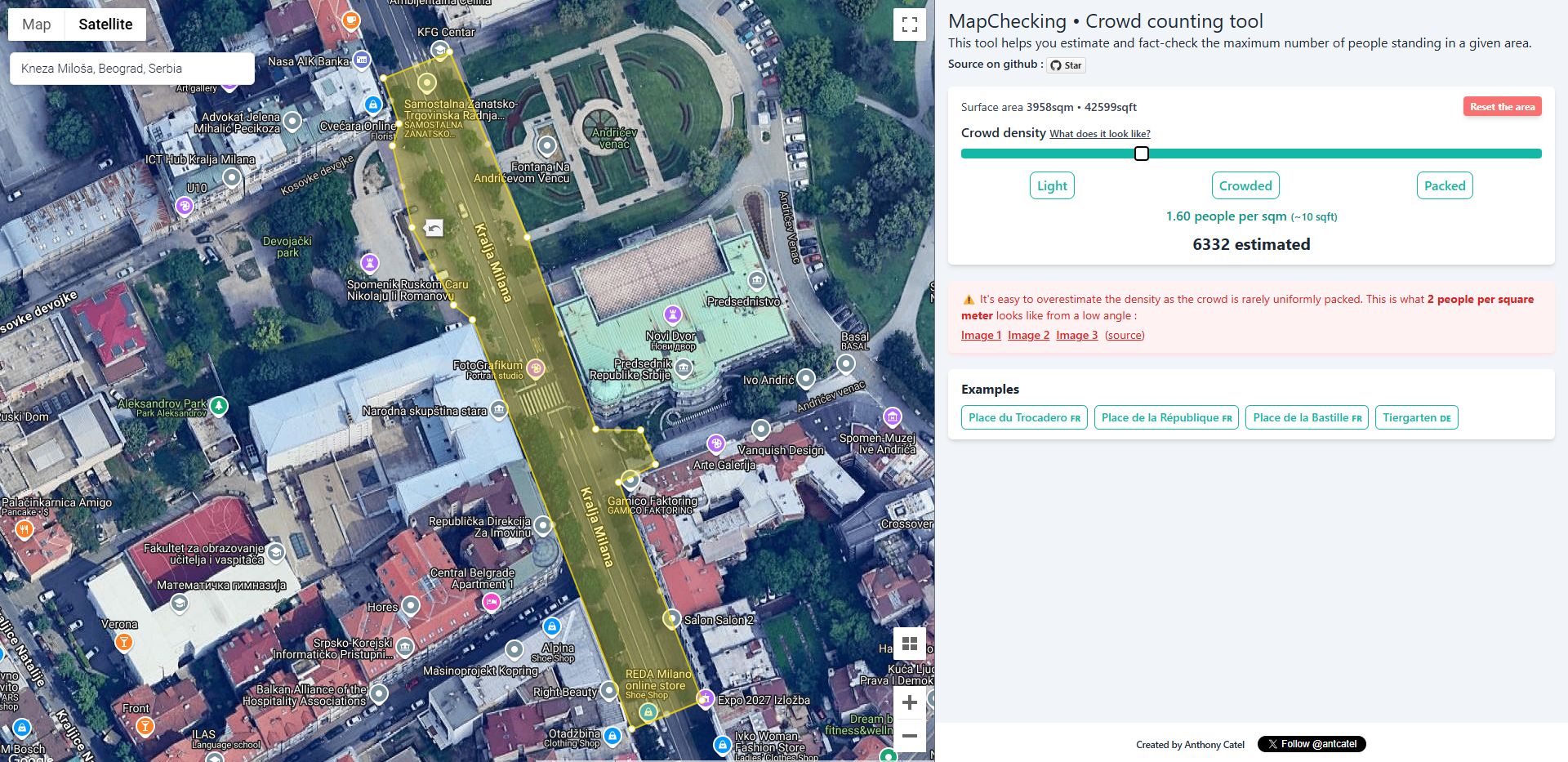
Task: Open the Image 2 example link
Action: point(1028,336)
